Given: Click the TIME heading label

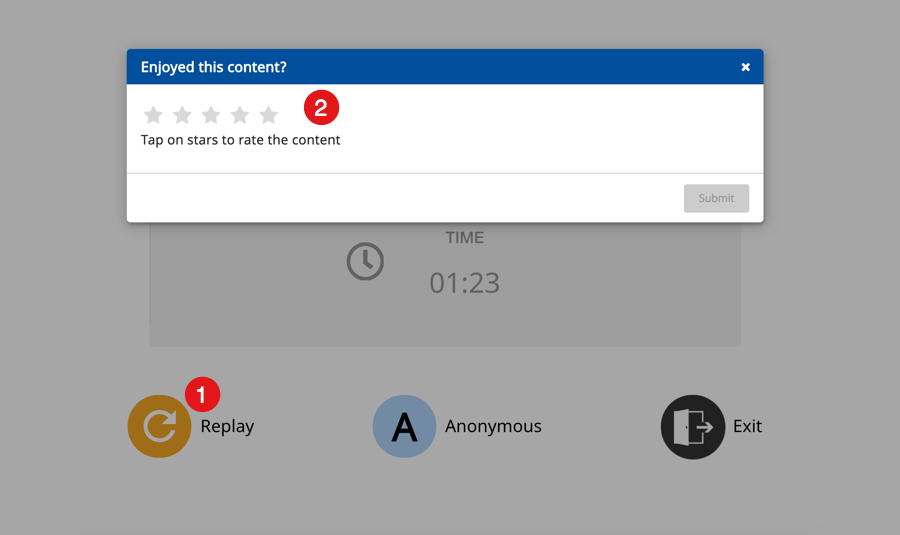Looking at the screenshot, I should coord(464,238).
